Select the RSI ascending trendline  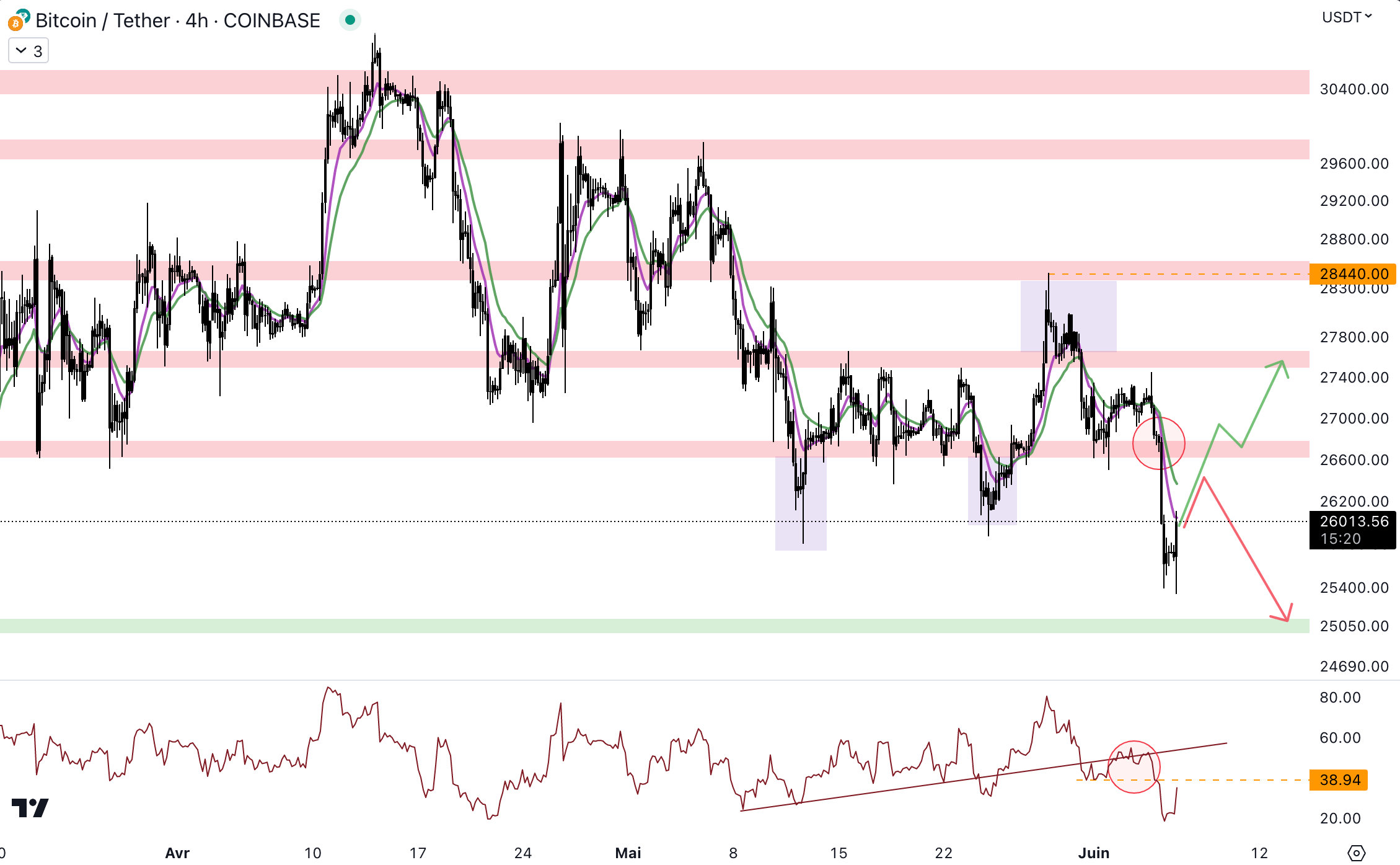[868, 792]
